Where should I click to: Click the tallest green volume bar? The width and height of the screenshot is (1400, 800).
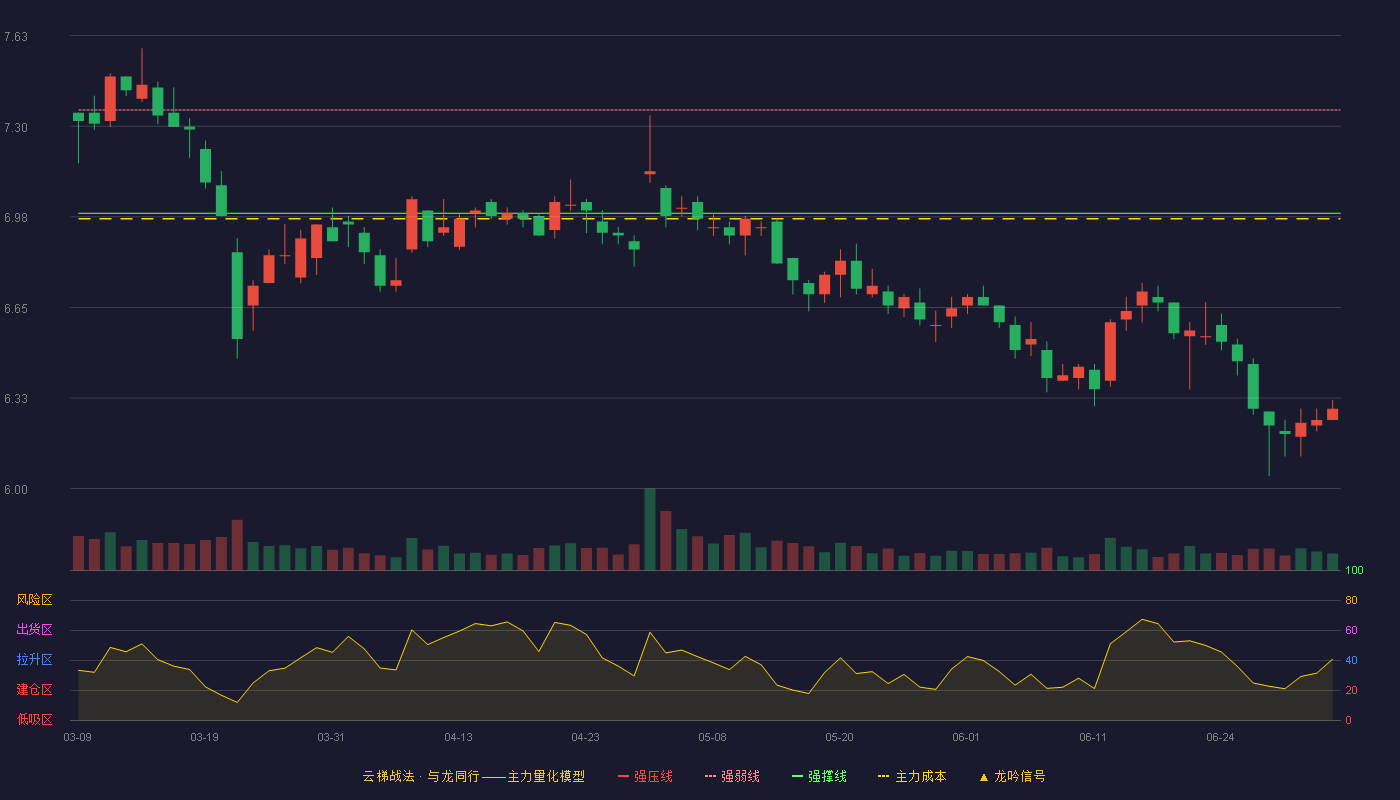point(650,529)
